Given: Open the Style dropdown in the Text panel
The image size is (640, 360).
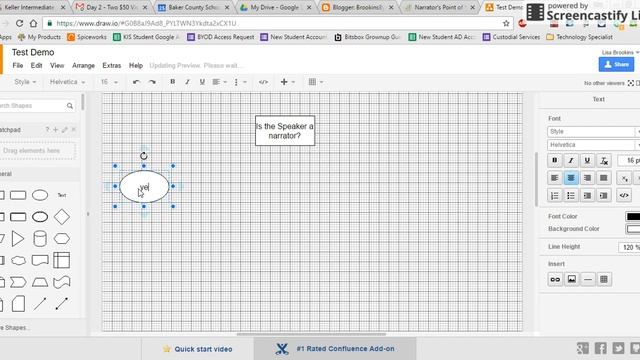Looking at the screenshot, I should tap(593, 131).
